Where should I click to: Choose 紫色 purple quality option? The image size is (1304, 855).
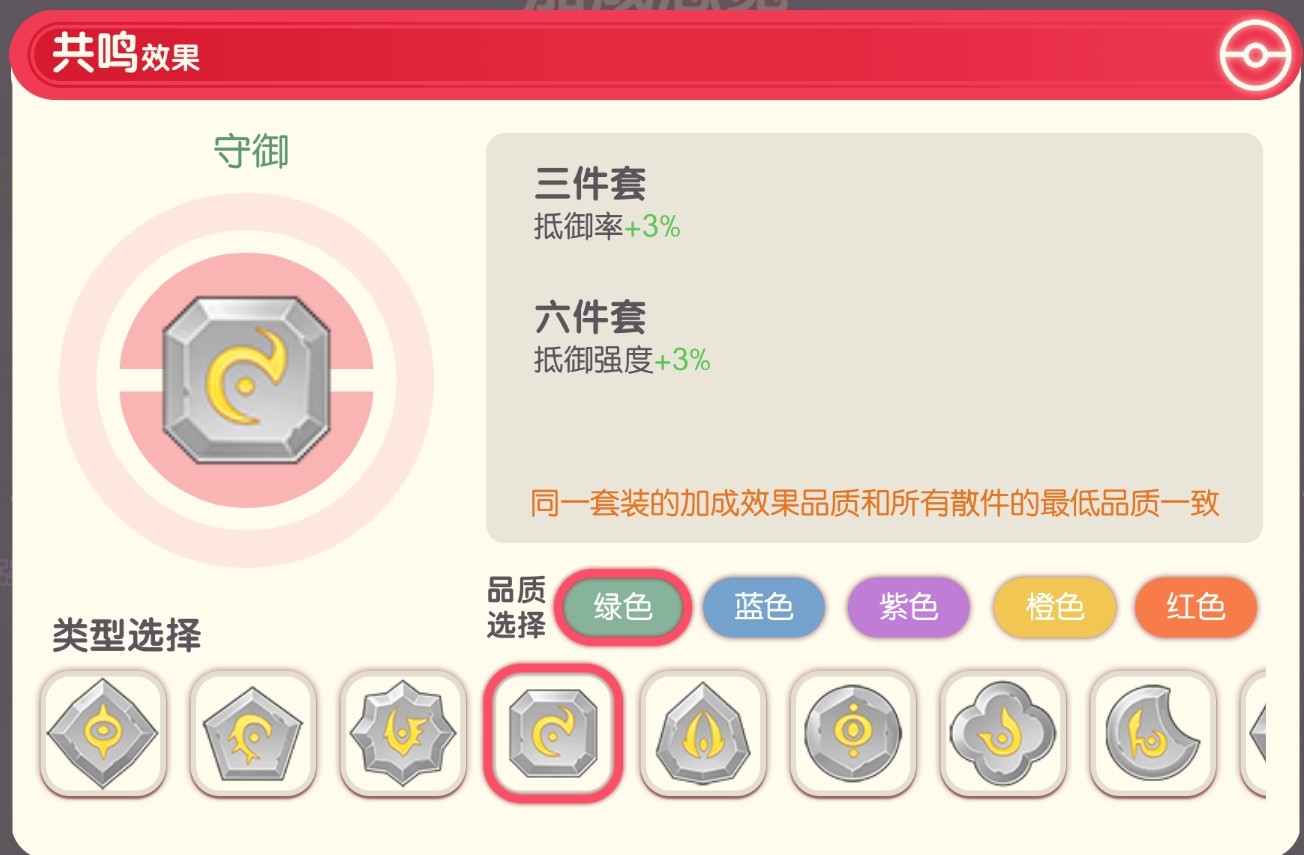(908, 607)
